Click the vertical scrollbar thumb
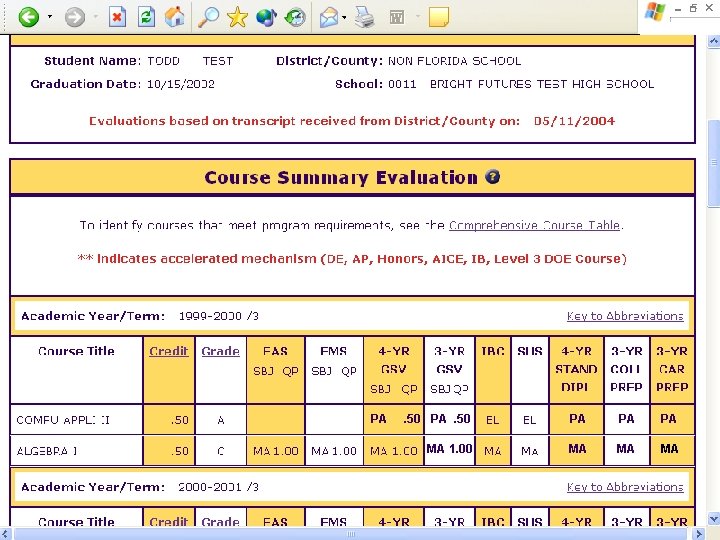Viewport: 720px width, 540px height. [714, 163]
